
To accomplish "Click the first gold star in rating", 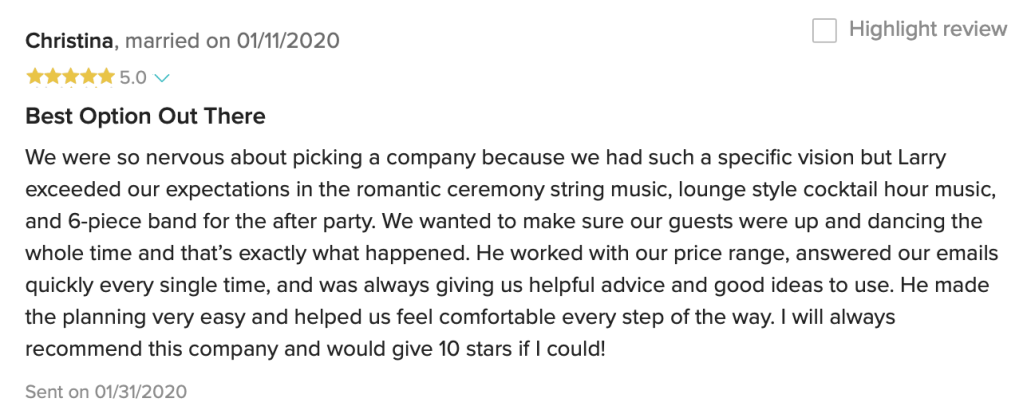I will click(x=34, y=76).
